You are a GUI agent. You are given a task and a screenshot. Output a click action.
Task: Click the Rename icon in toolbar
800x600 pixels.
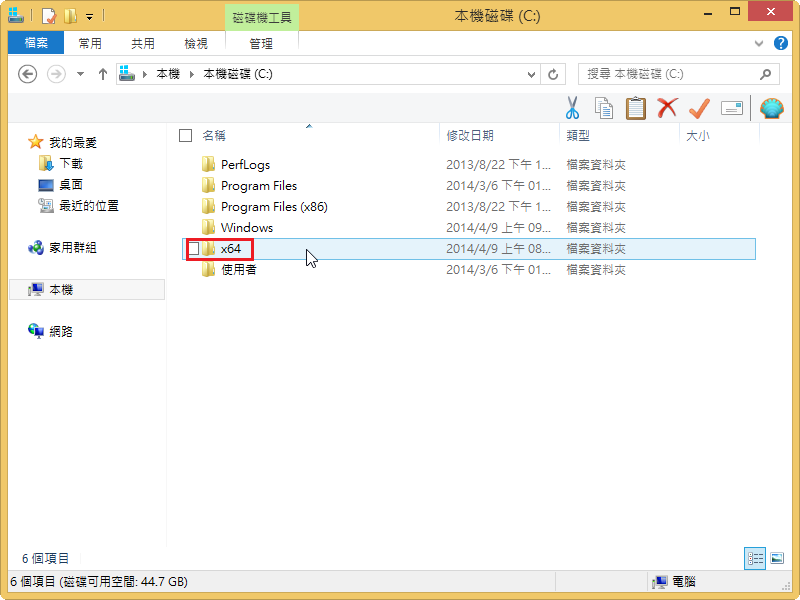tap(731, 108)
